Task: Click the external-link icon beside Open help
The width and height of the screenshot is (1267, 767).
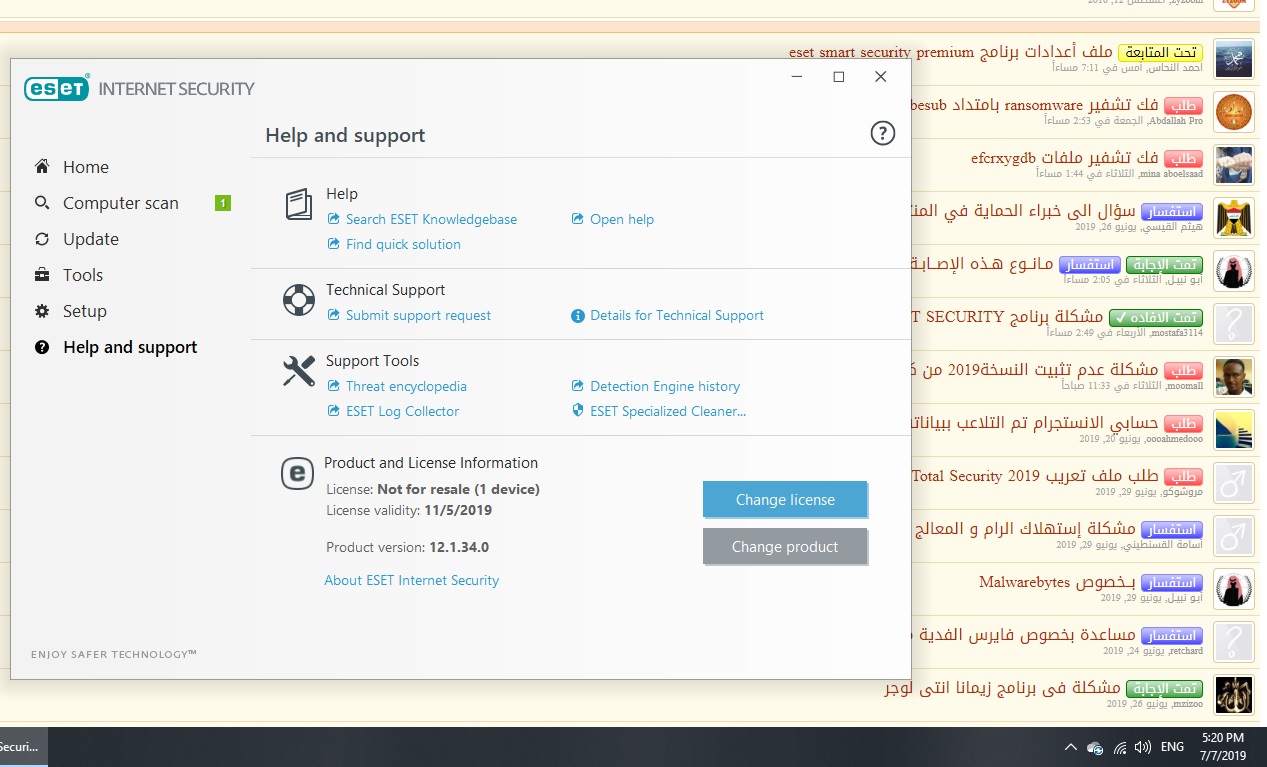Action: tap(577, 219)
